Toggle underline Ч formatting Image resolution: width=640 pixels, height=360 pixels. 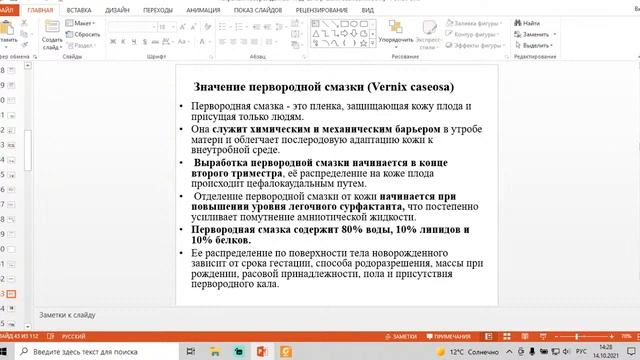pos(134,42)
